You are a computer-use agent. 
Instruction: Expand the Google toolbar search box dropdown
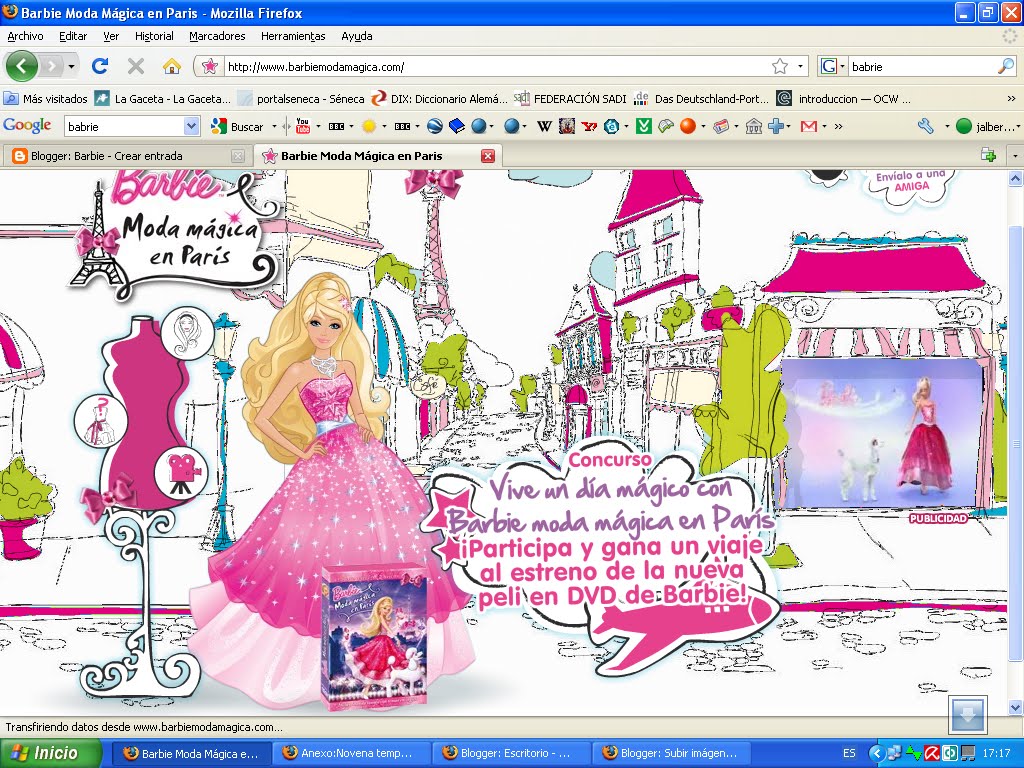click(x=191, y=126)
